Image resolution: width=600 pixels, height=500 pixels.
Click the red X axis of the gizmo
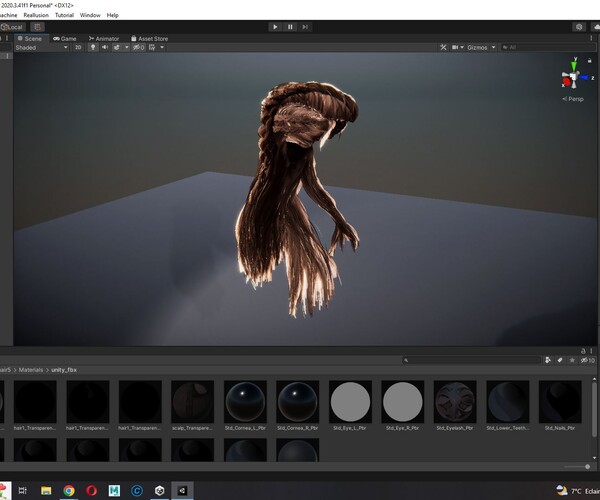pos(566,82)
